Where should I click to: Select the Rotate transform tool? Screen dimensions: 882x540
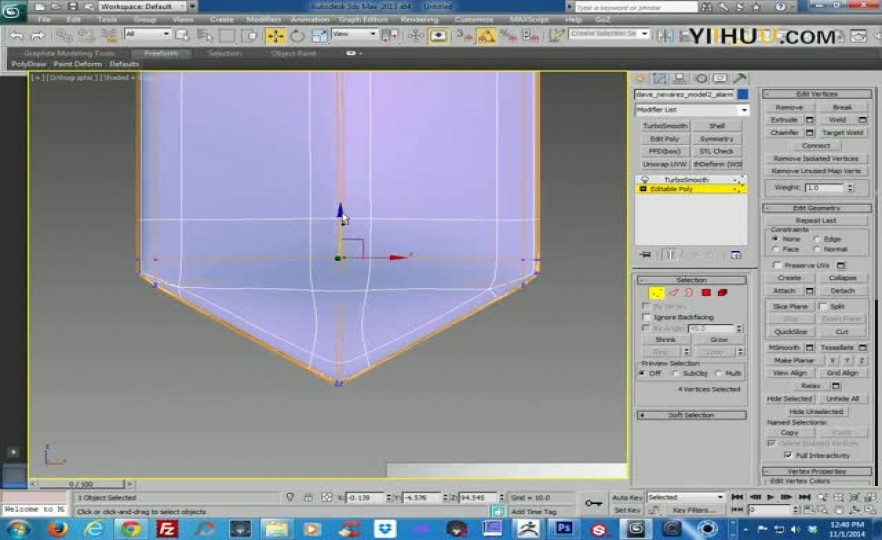point(297,36)
